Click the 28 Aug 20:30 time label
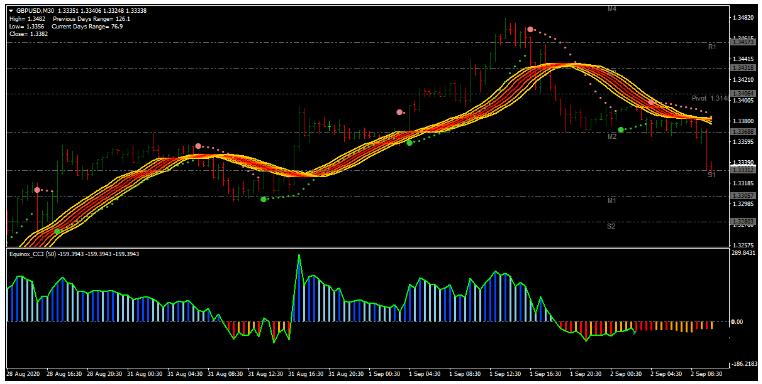Screen dimensions: 762x384 [x=104, y=374]
